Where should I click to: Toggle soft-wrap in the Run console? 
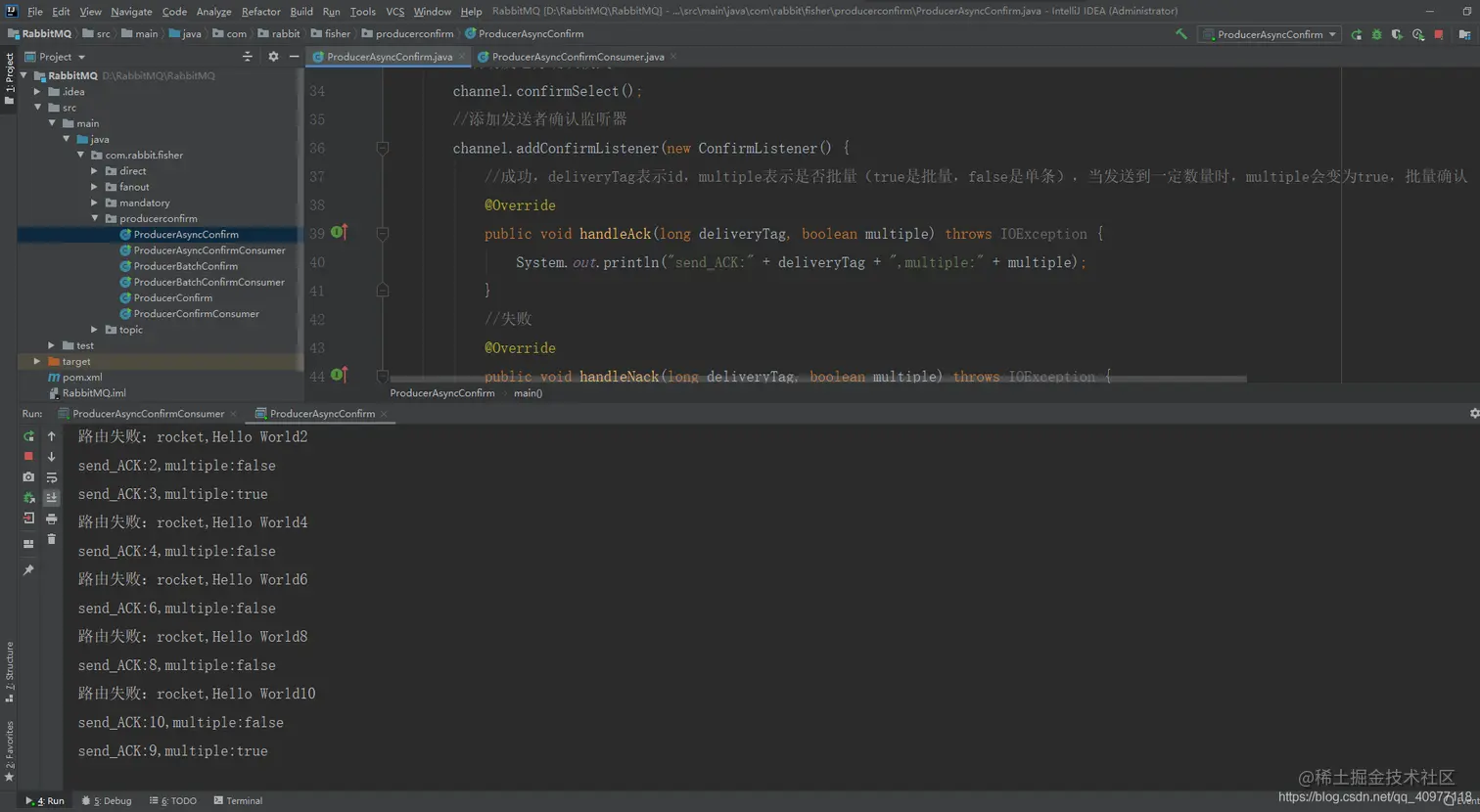(x=52, y=477)
